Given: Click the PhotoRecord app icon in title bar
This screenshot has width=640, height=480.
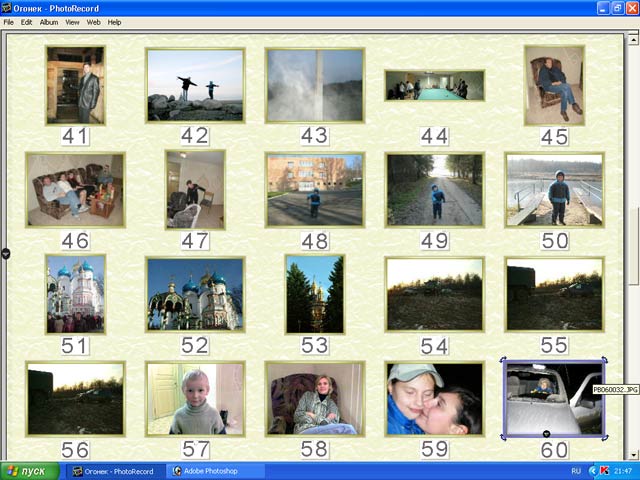Looking at the screenshot, I should pos(7,7).
